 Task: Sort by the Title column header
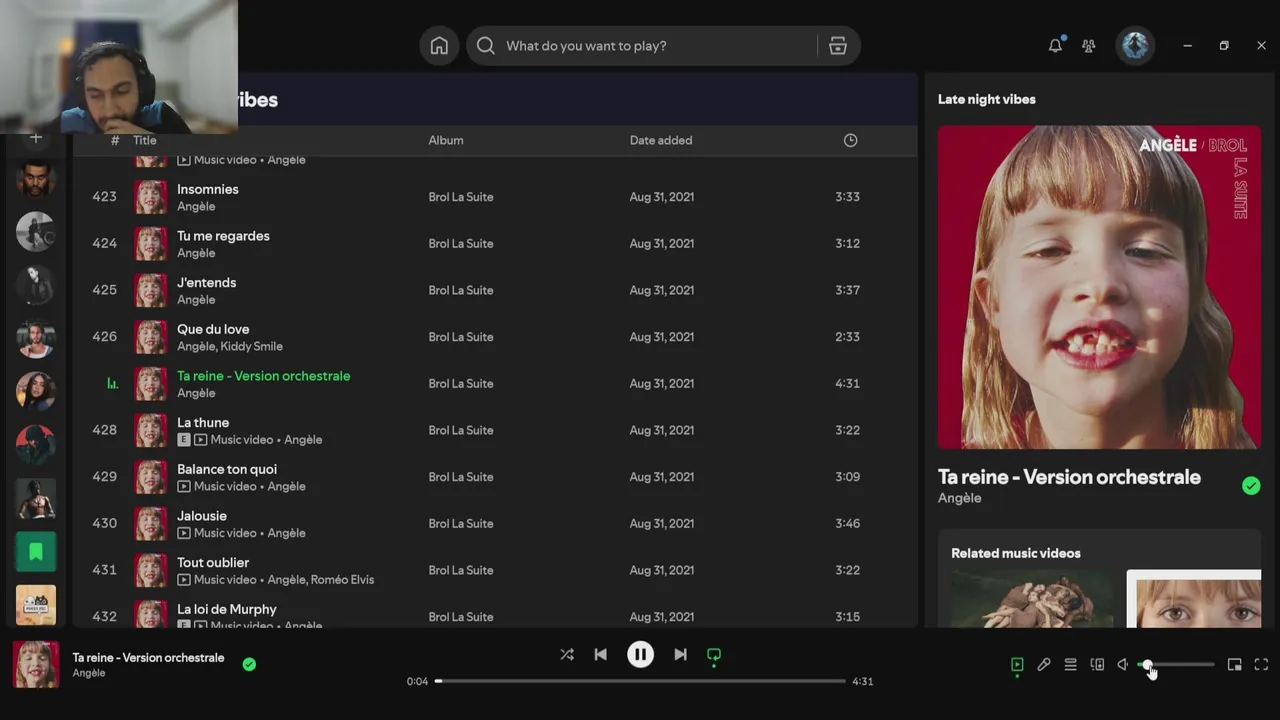tap(145, 140)
